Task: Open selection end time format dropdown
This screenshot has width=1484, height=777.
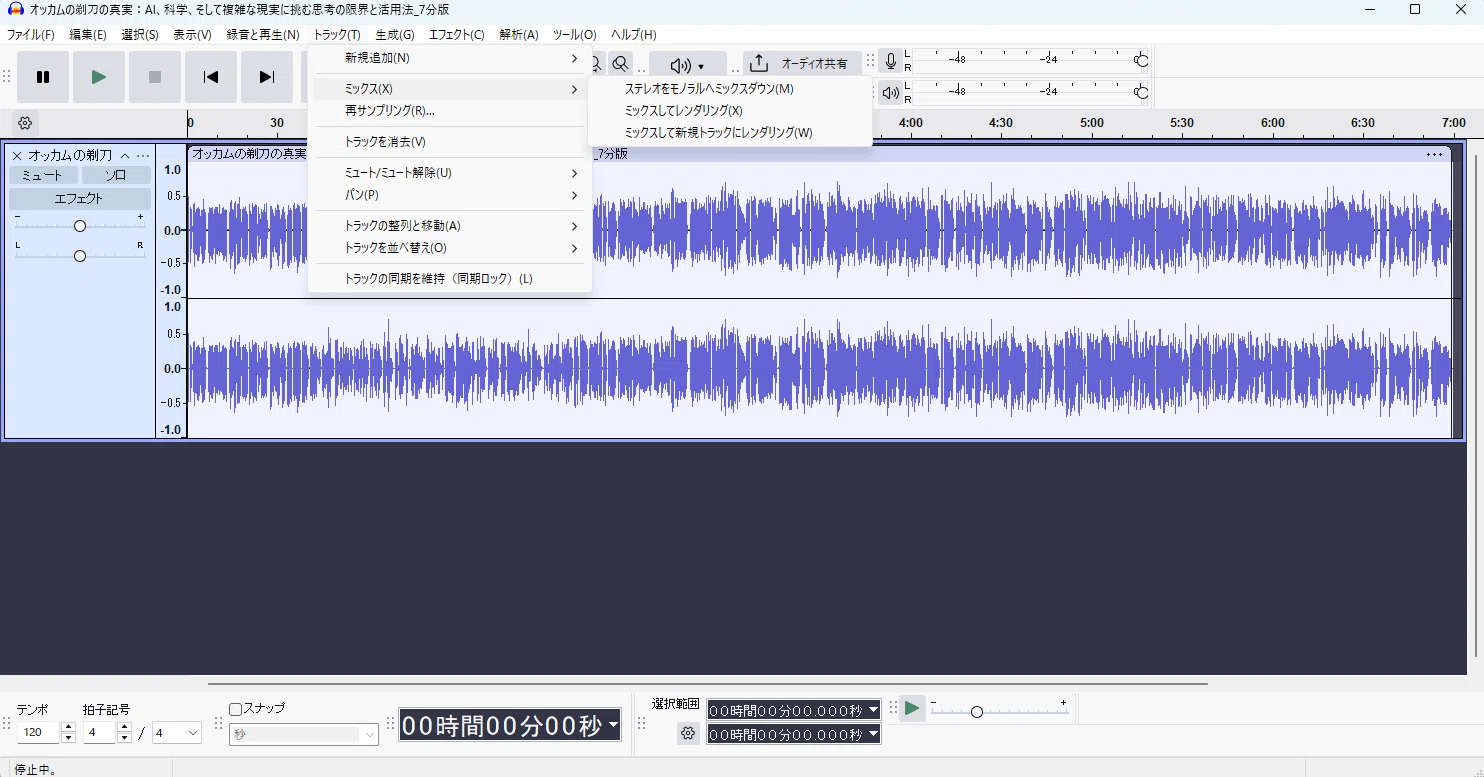Action: click(873, 735)
